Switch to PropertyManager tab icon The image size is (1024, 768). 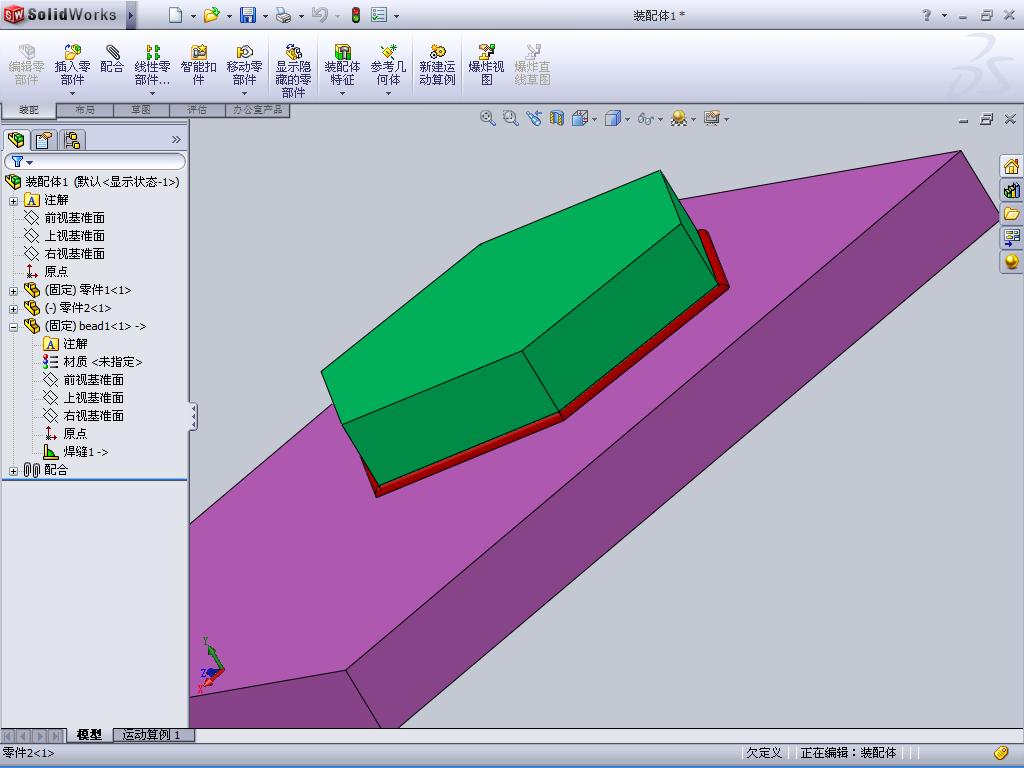(x=44, y=139)
